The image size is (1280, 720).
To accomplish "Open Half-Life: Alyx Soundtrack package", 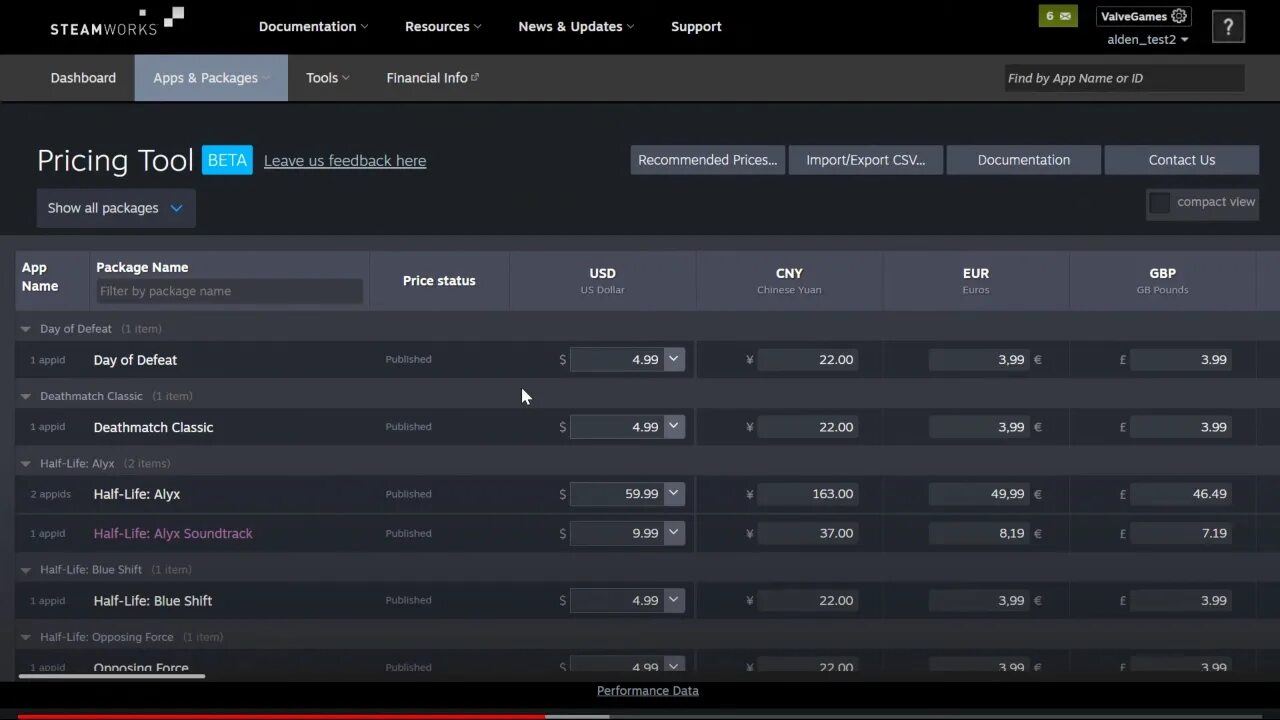I will click(173, 533).
